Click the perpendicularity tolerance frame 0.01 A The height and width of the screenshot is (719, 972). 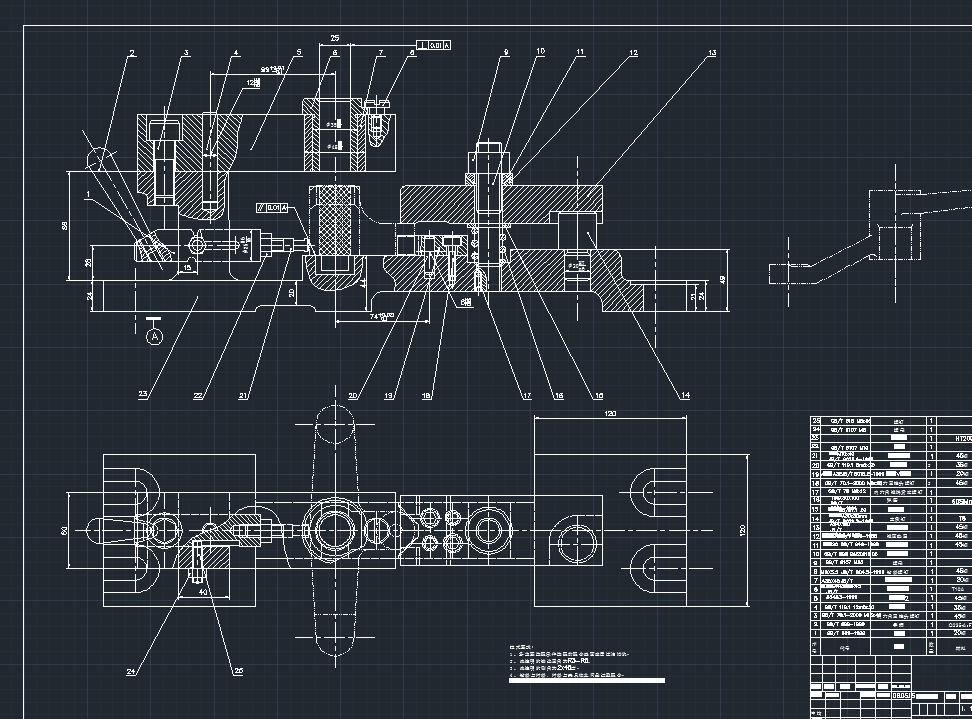433,45
